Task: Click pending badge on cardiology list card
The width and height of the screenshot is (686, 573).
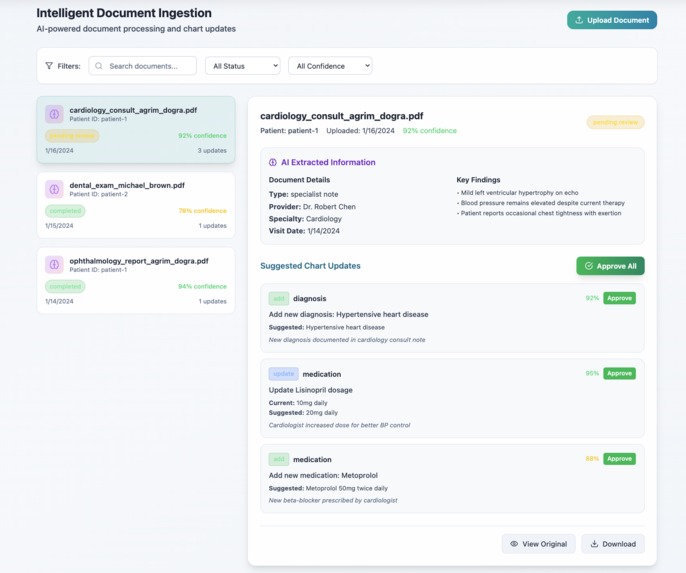Action: pos(72,136)
